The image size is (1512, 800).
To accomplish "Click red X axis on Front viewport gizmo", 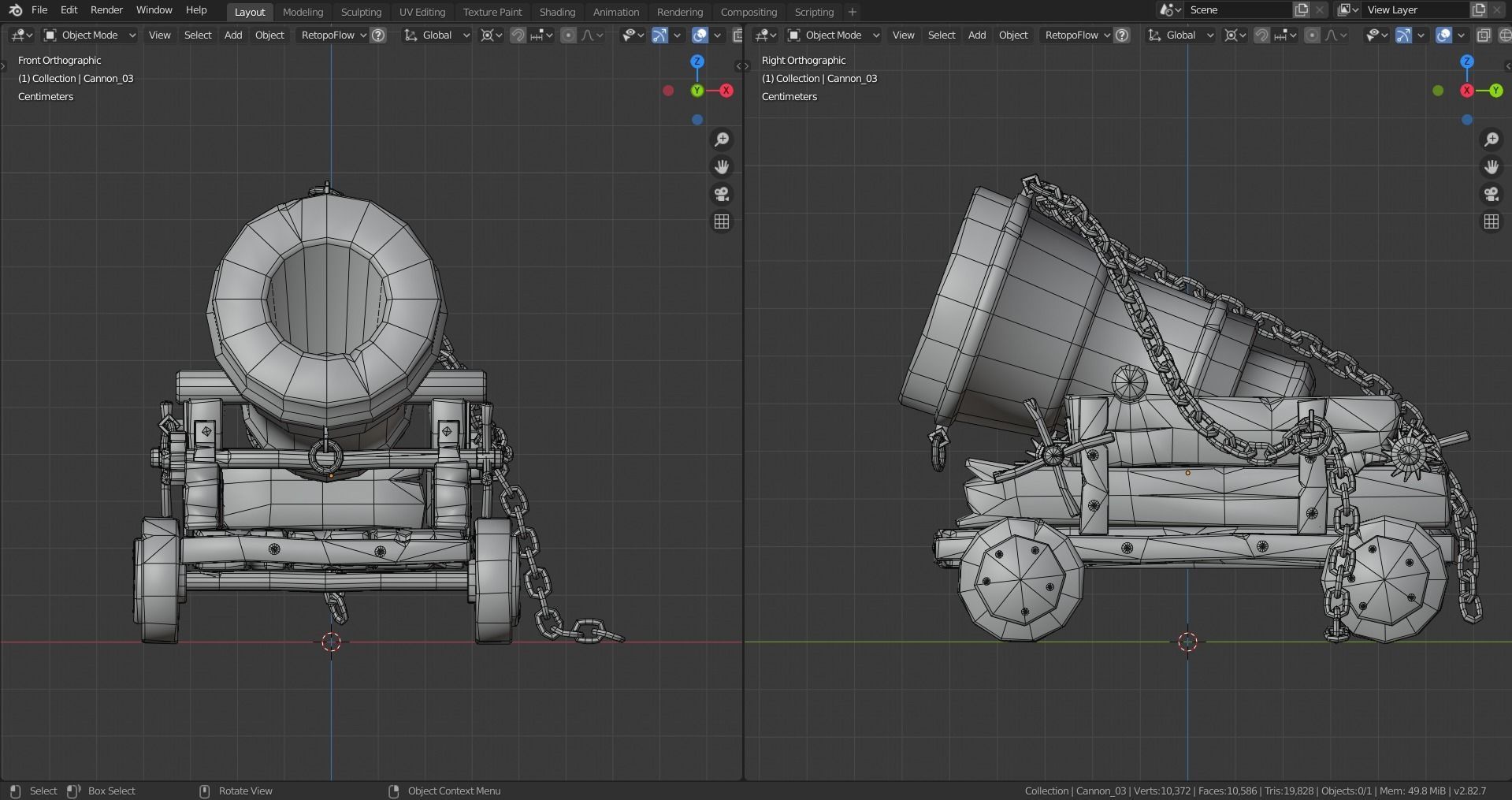I will 726,91.
